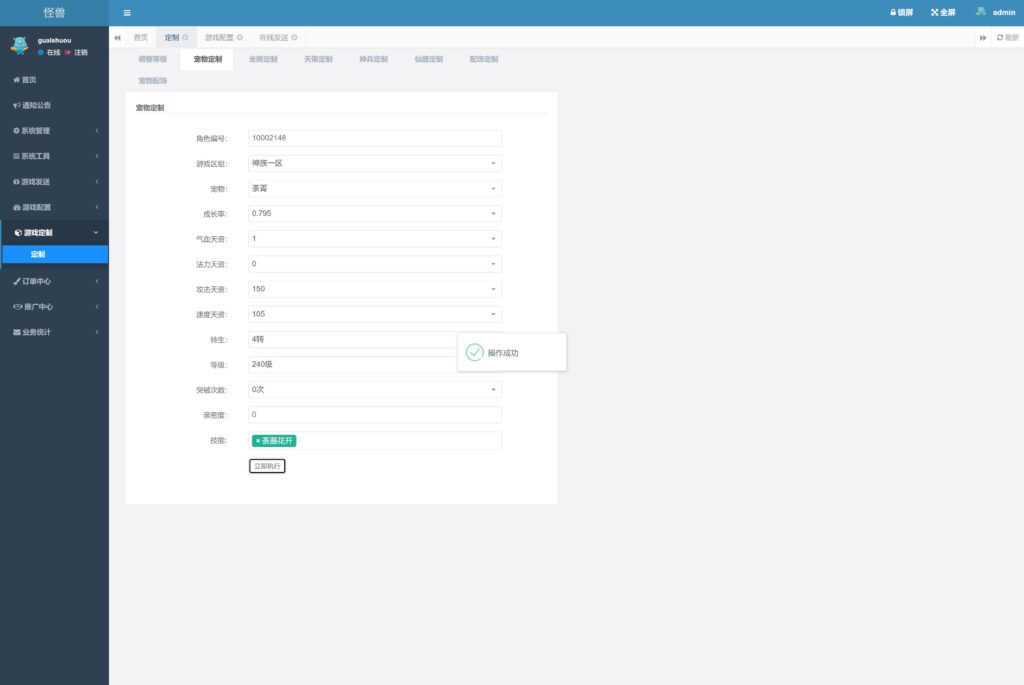Switch to the 坐骑定制 tab
The height and width of the screenshot is (685, 1024).
coord(263,60)
